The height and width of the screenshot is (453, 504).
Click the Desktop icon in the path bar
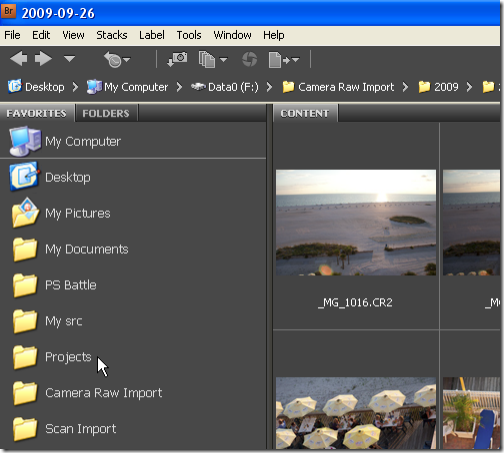coord(15,86)
